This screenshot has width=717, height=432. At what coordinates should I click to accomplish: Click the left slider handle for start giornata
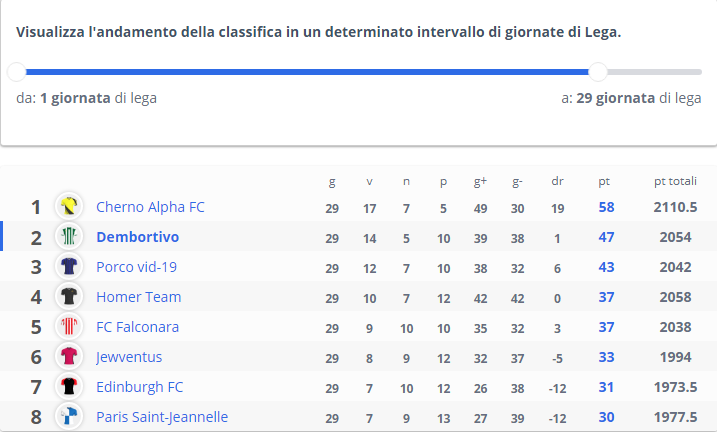click(x=17, y=72)
